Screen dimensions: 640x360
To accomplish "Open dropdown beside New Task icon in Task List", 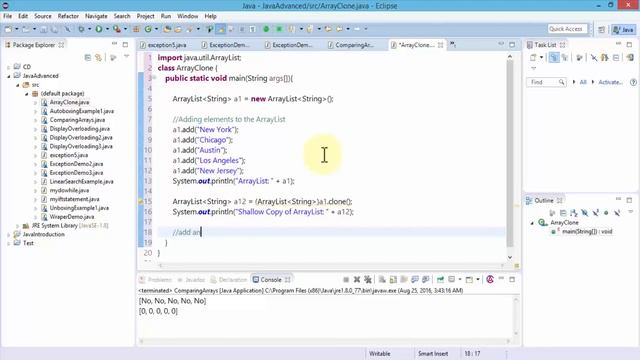I will [541, 58].
